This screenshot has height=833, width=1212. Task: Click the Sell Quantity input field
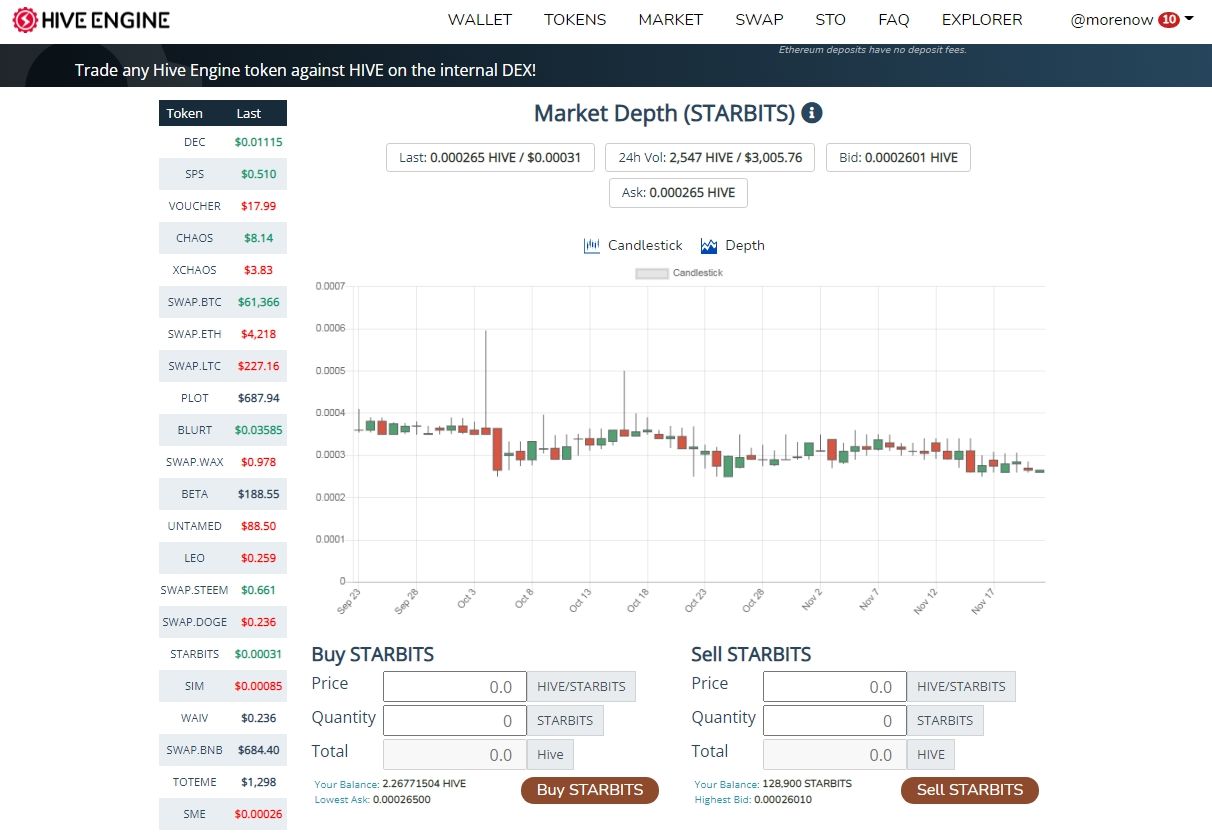pyautogui.click(x=835, y=721)
